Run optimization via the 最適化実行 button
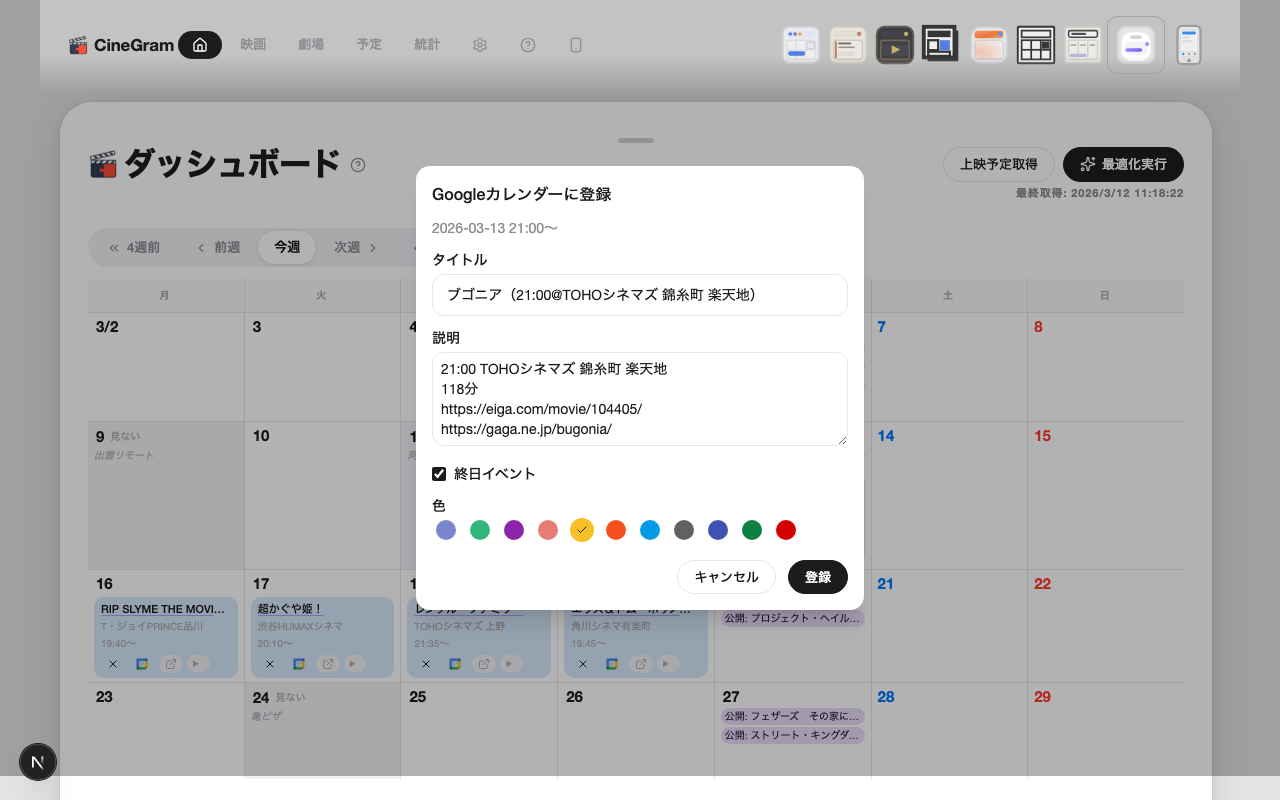The height and width of the screenshot is (800, 1280). (1122, 164)
